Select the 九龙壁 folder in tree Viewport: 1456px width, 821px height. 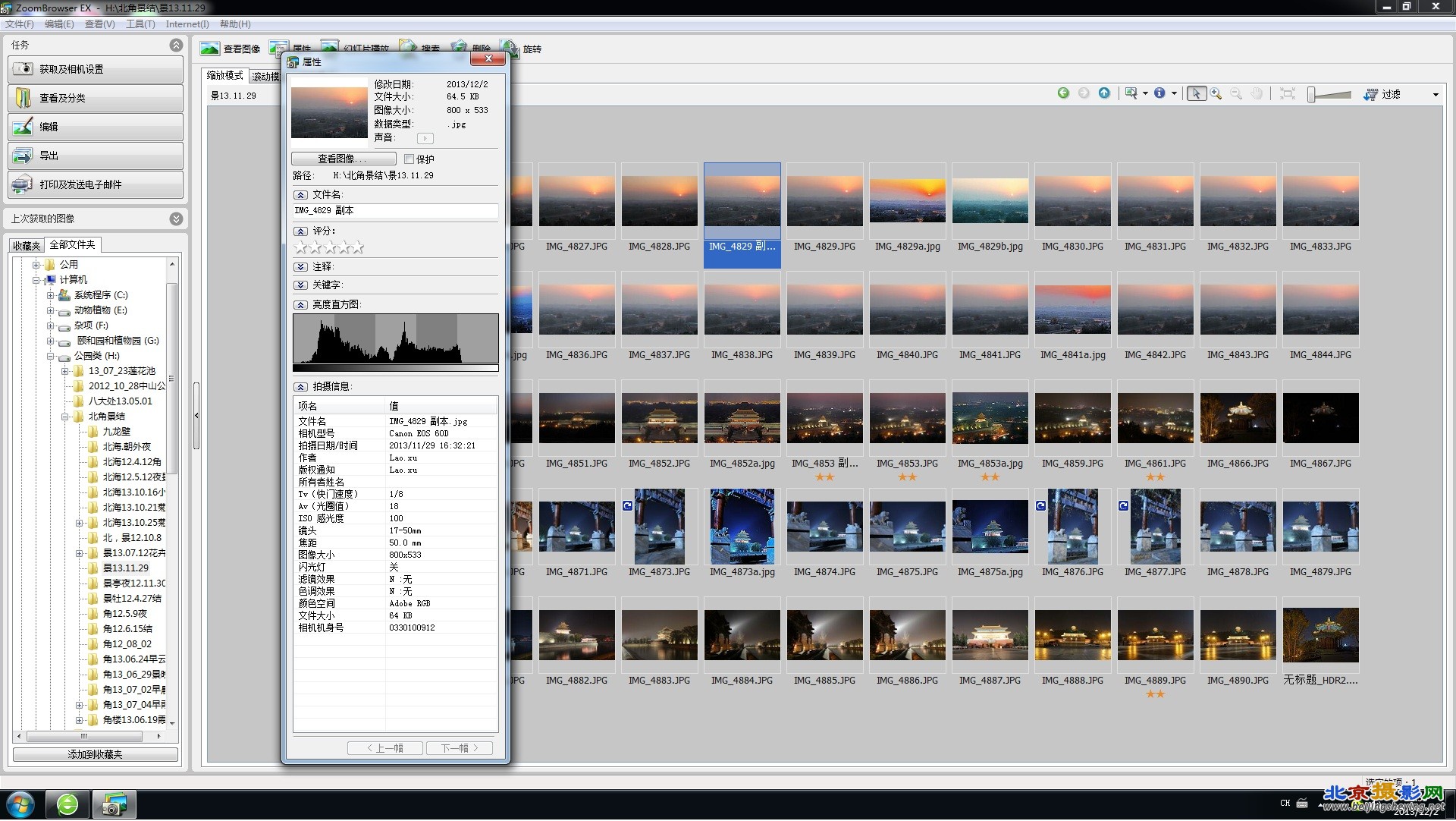pyautogui.click(x=116, y=432)
